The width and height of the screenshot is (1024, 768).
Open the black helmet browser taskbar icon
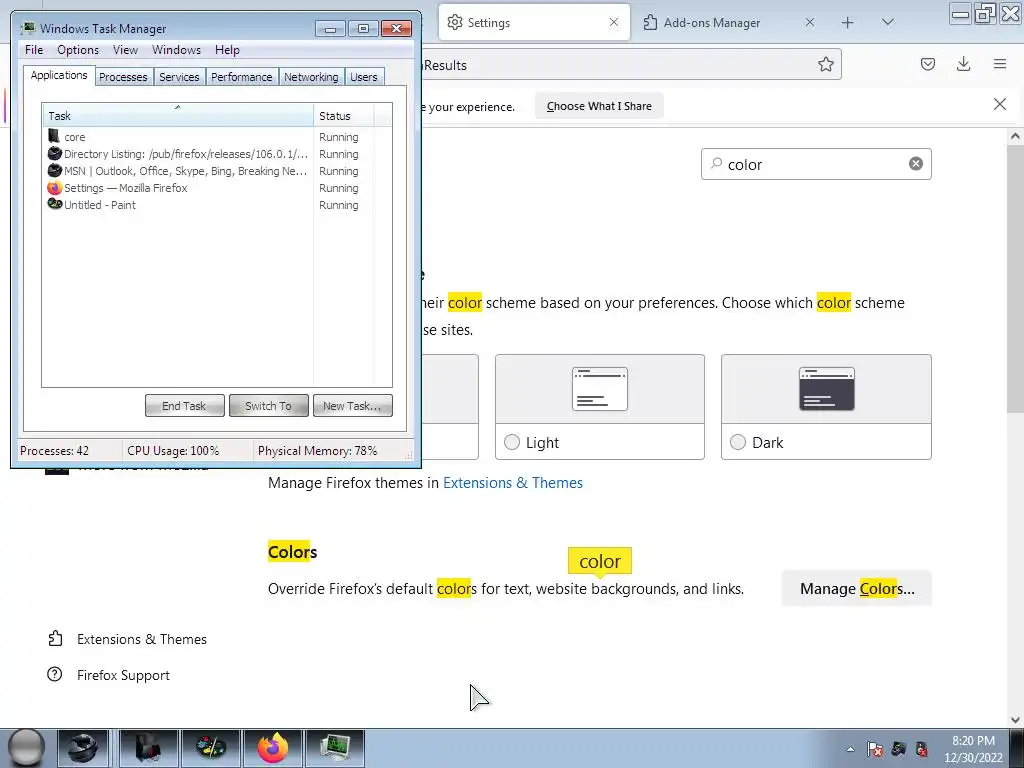tap(83, 748)
